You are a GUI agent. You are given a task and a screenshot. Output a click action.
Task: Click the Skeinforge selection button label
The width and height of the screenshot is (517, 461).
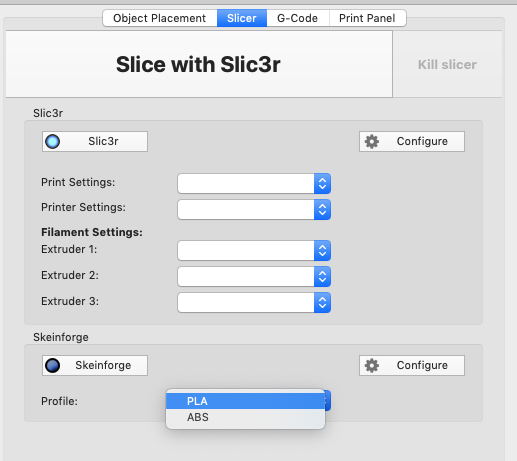tap(103, 365)
